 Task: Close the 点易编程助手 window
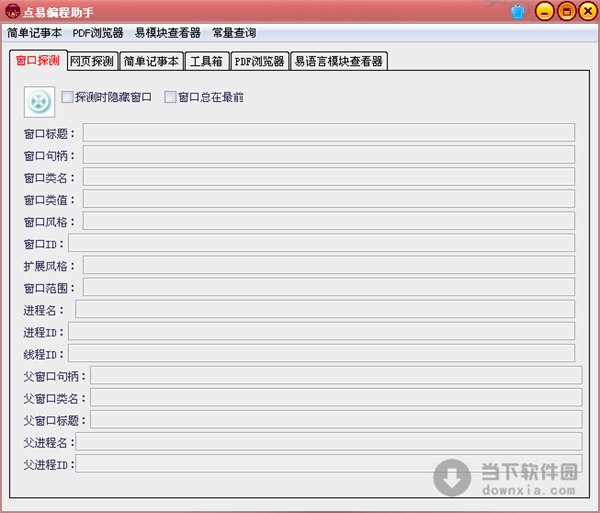[588, 11]
